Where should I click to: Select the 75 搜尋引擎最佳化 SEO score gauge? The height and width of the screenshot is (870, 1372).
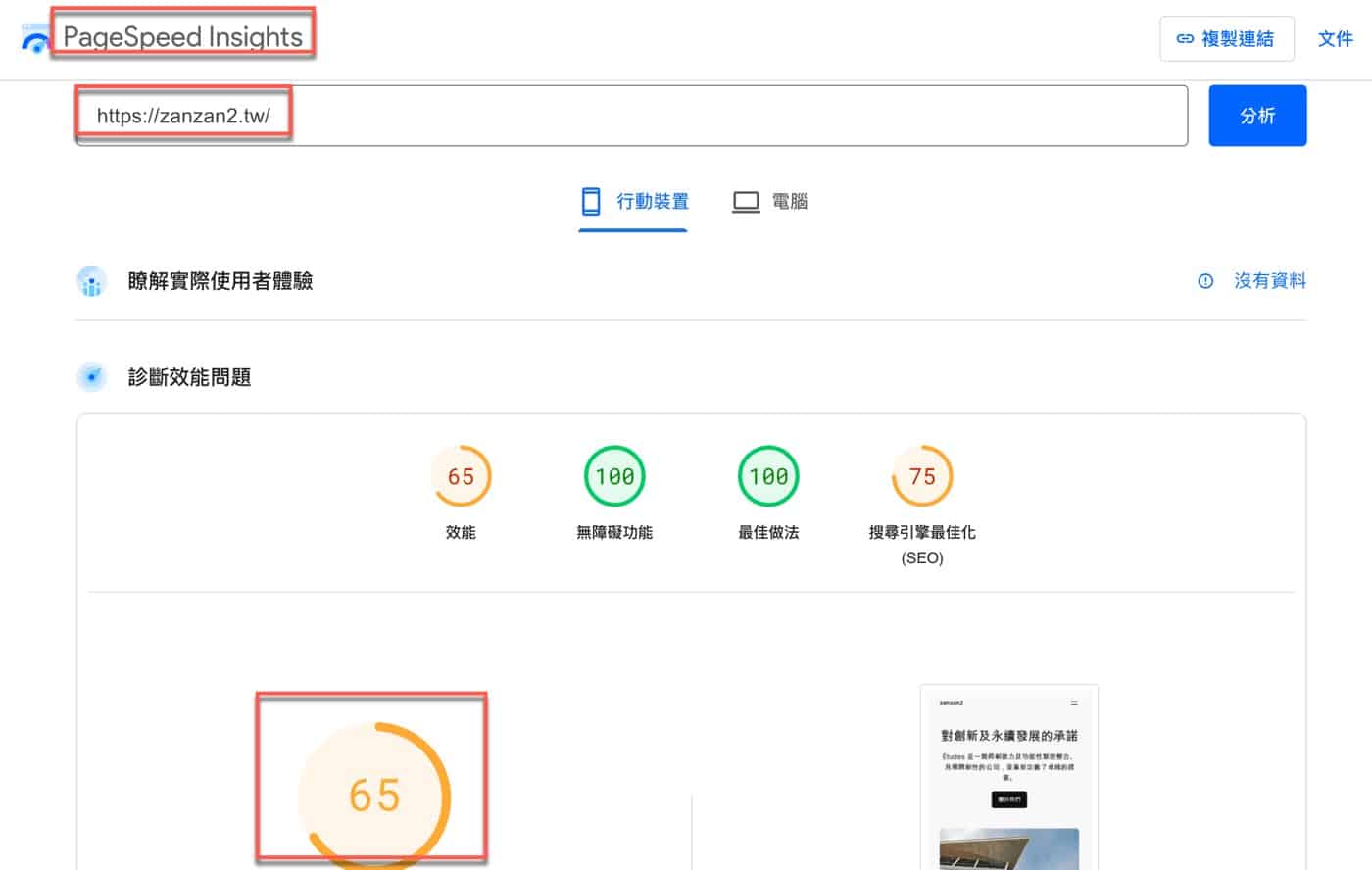point(922,476)
